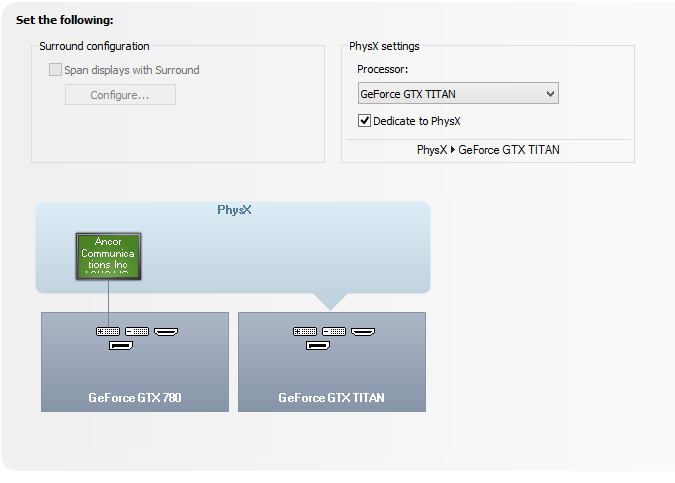Click DisplayPort connector on GeForce GTX TITAN
The image size is (675, 483).
pos(318,345)
